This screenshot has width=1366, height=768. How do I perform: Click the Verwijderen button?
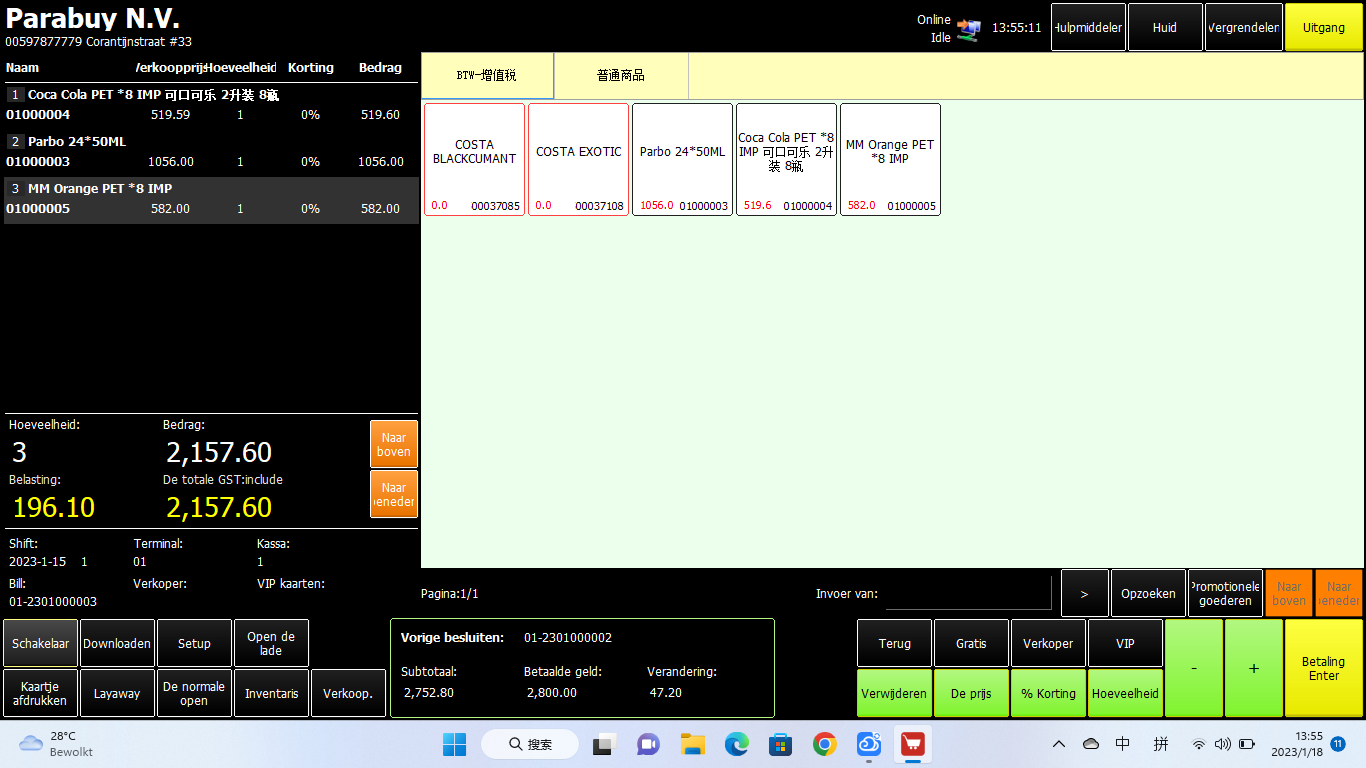[x=894, y=693]
